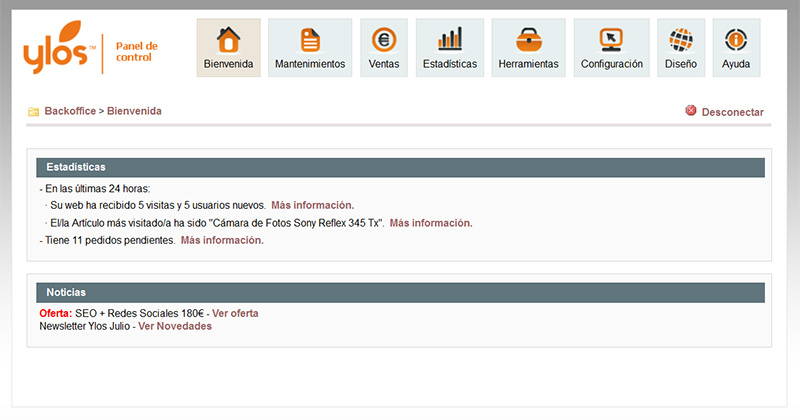800x420 pixels.
Task: Click the Ver oferta link
Action: point(235,313)
